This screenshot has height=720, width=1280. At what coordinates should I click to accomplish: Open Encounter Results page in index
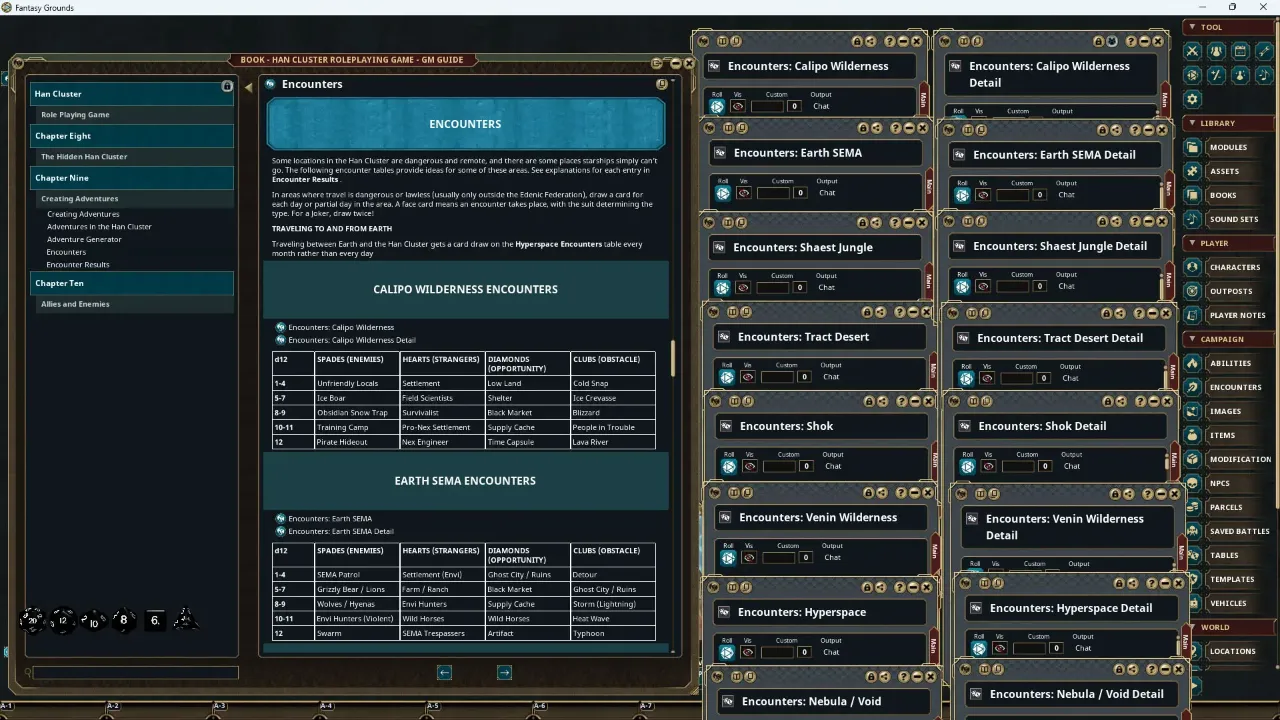click(x=78, y=265)
